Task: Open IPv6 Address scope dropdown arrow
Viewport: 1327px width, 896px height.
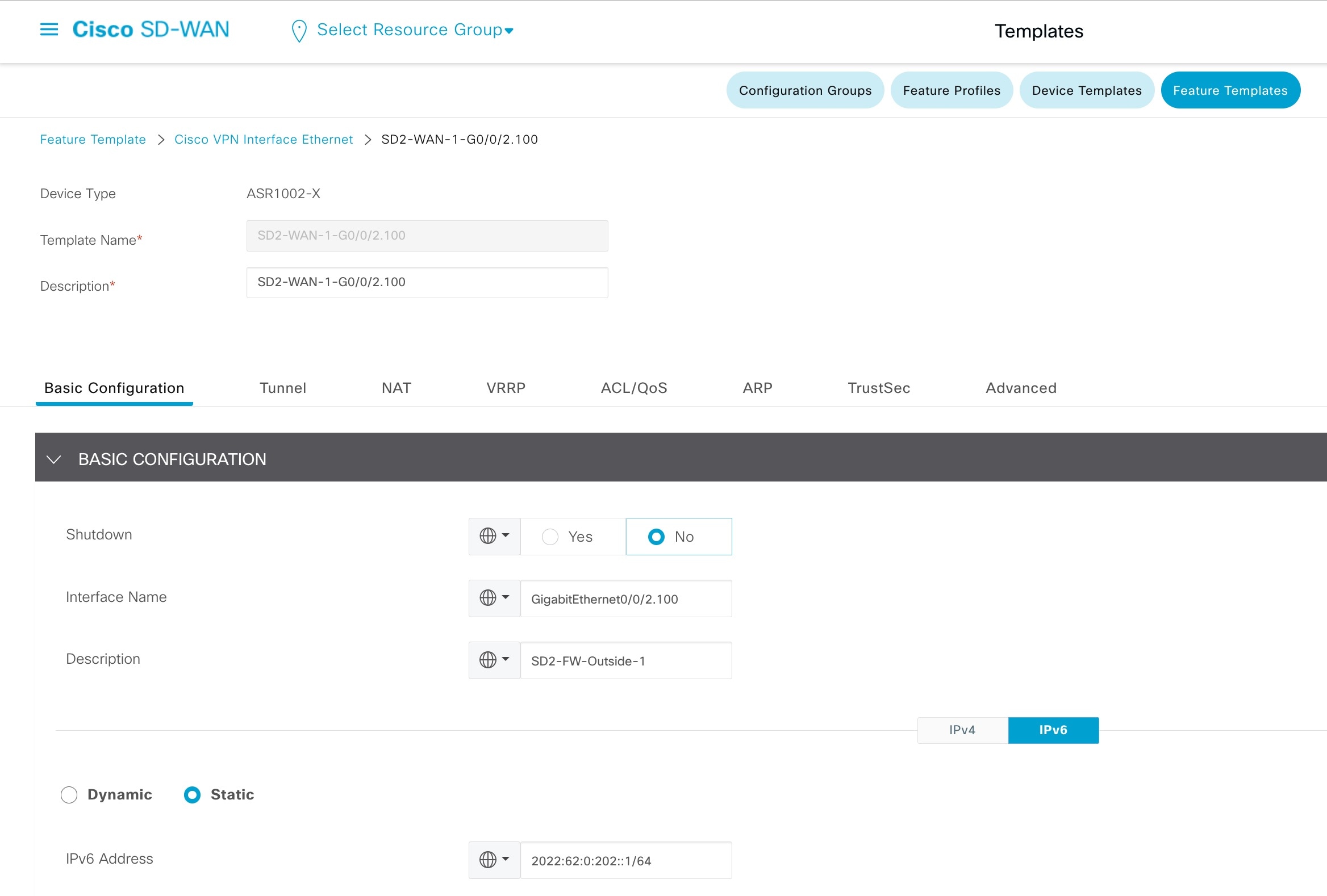Action: (506, 859)
